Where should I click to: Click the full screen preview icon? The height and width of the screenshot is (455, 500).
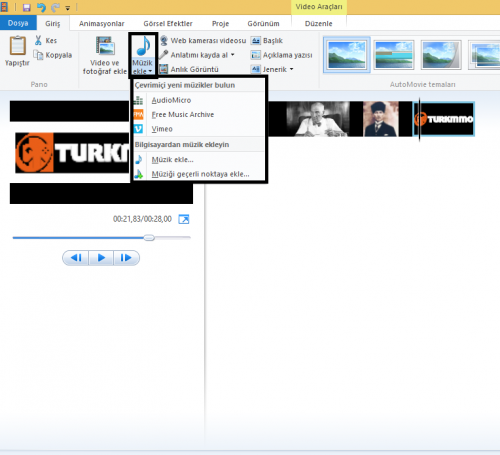click(x=184, y=219)
